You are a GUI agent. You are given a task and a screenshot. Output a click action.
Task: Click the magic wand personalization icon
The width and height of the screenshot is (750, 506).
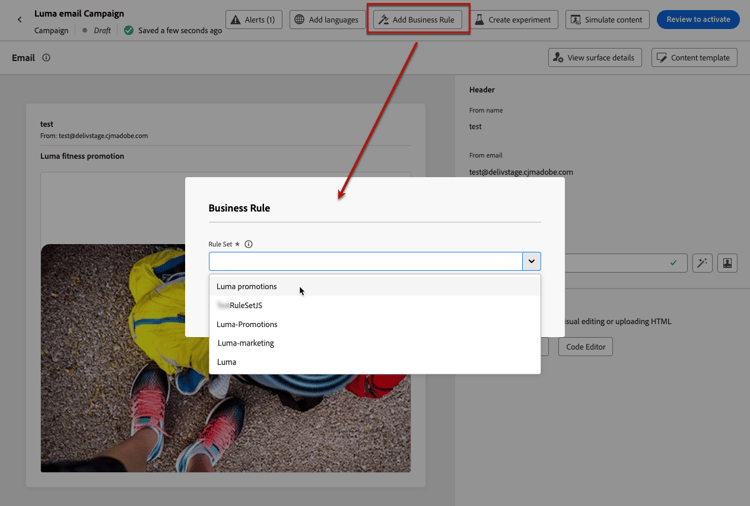702,263
